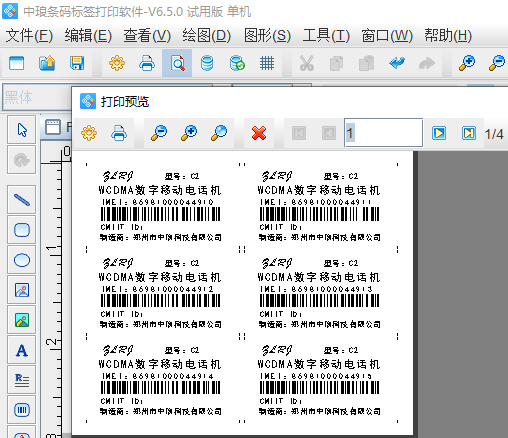This screenshot has height=438, width=508.
Task: Zoom out in the print preview
Action: coord(159,133)
